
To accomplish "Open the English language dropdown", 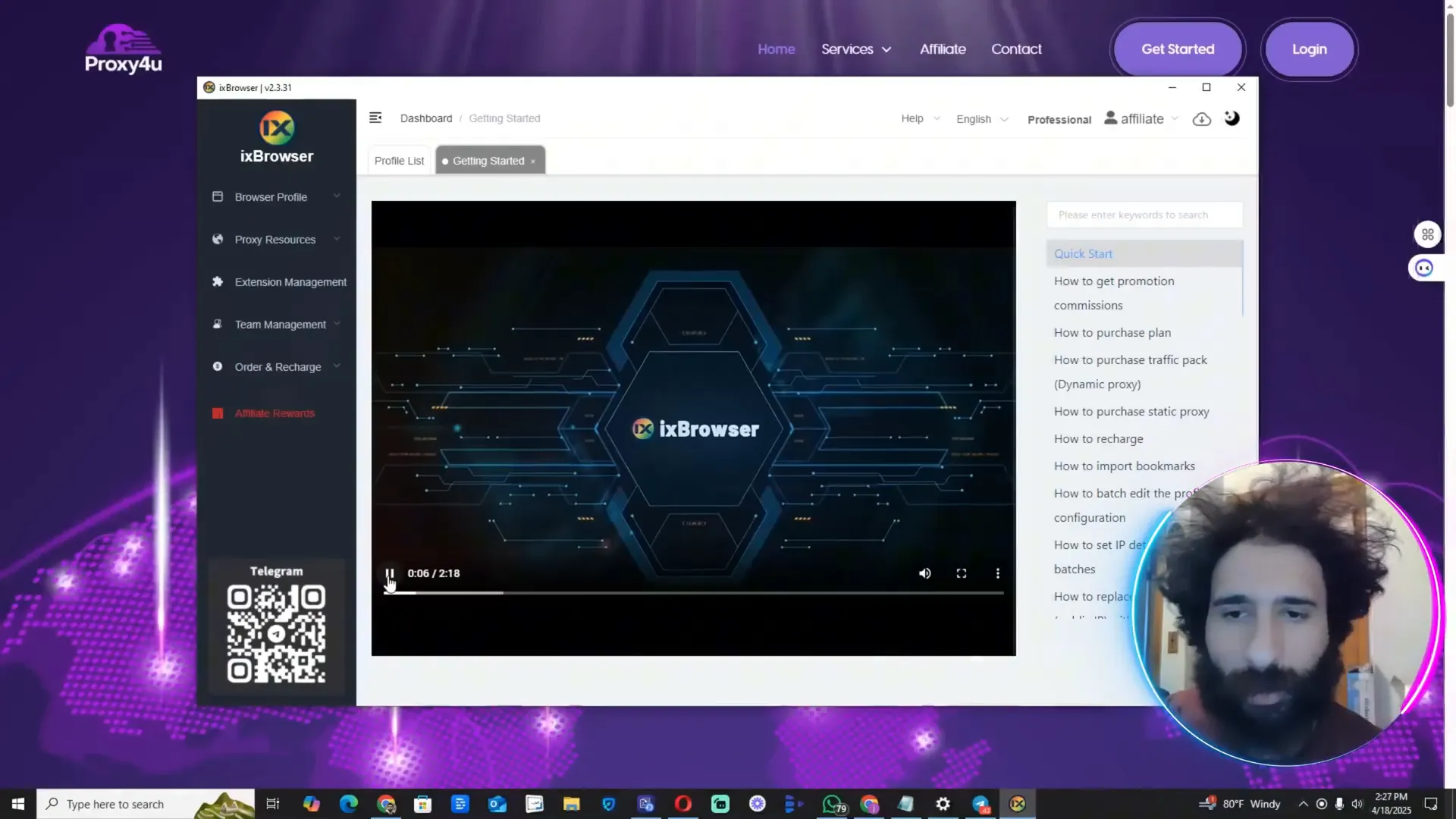I will (x=982, y=119).
